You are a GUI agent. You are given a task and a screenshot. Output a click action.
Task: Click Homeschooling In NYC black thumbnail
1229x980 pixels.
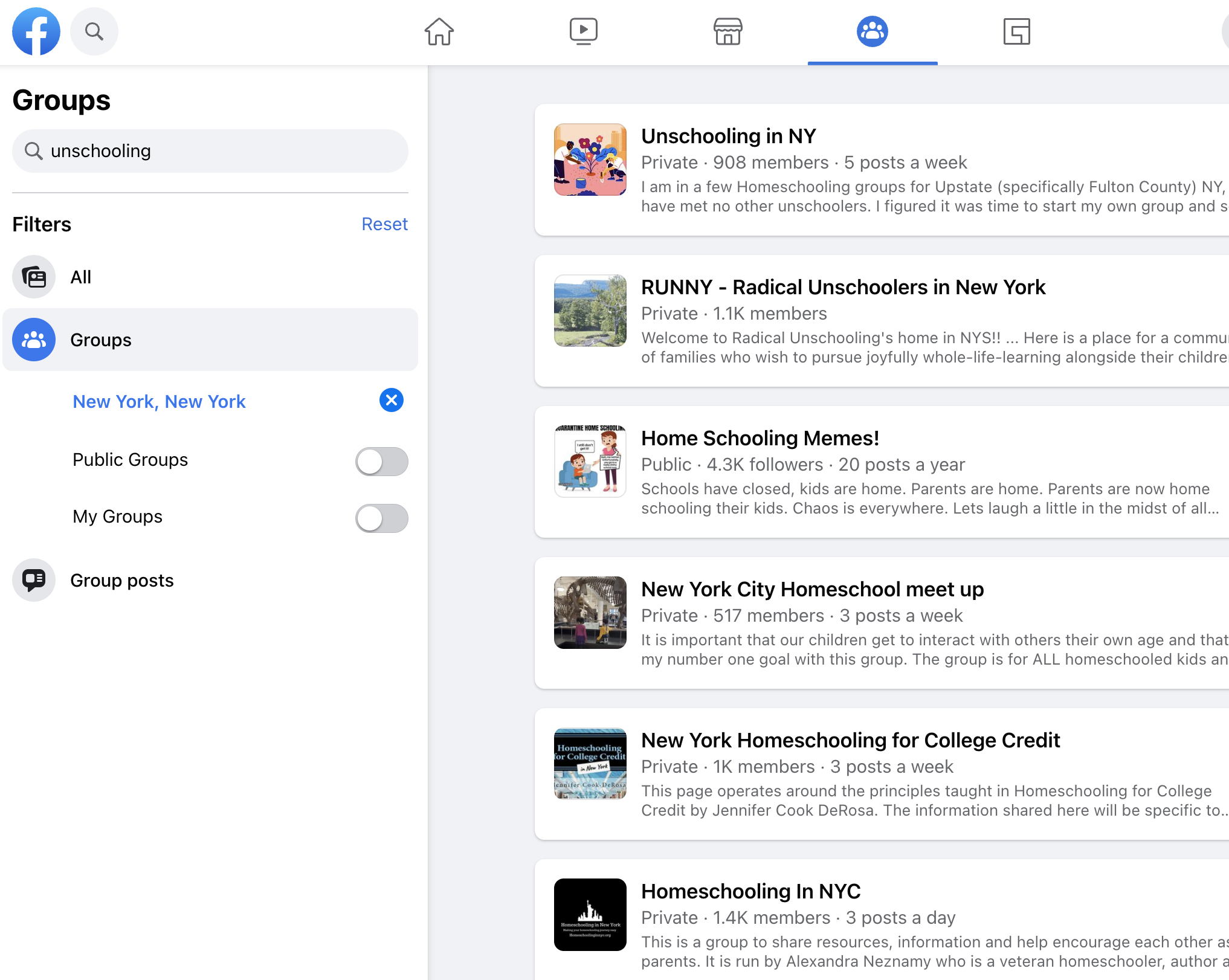click(x=590, y=915)
